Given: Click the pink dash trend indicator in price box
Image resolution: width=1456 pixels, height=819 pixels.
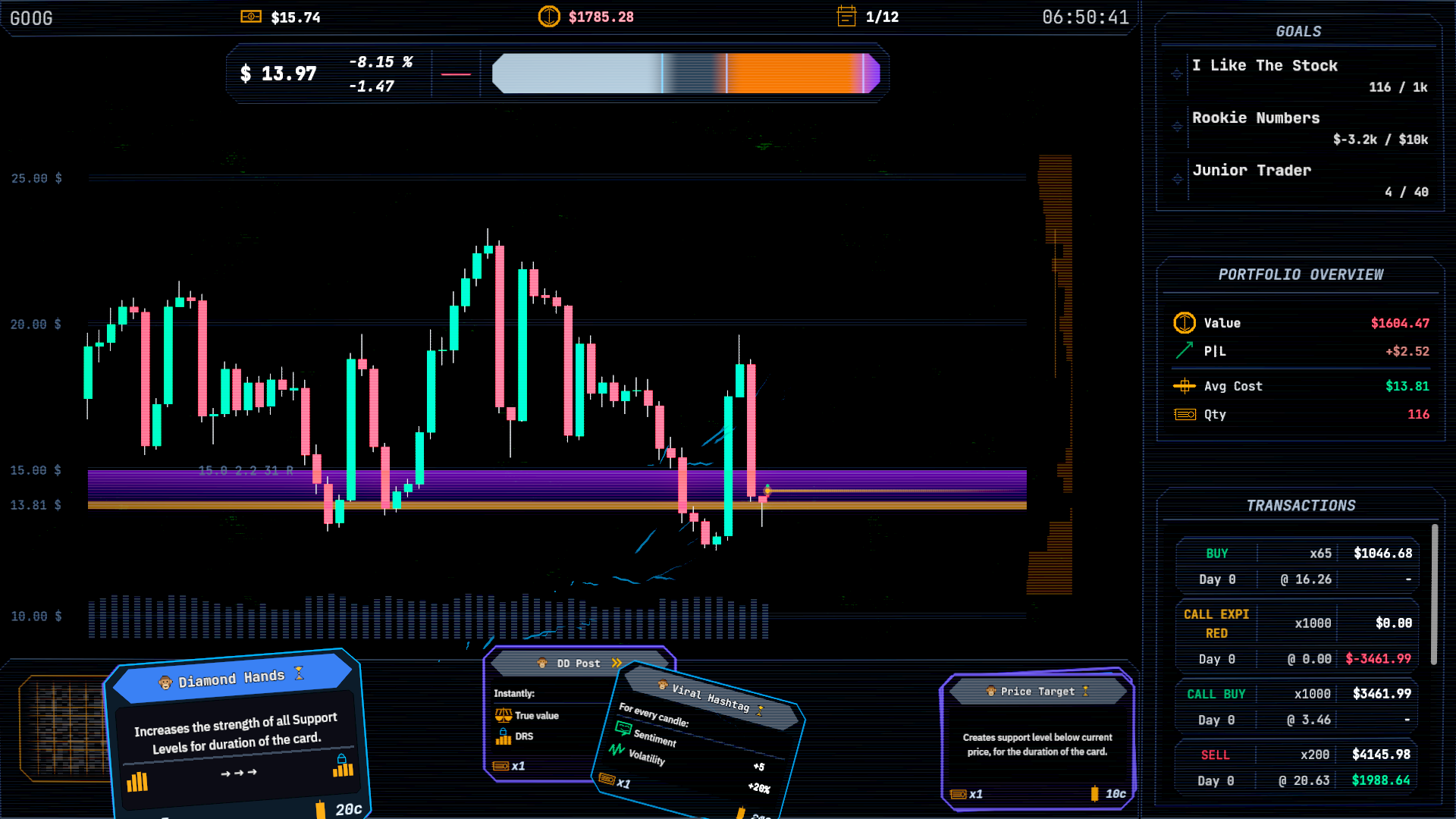Looking at the screenshot, I should [x=456, y=74].
